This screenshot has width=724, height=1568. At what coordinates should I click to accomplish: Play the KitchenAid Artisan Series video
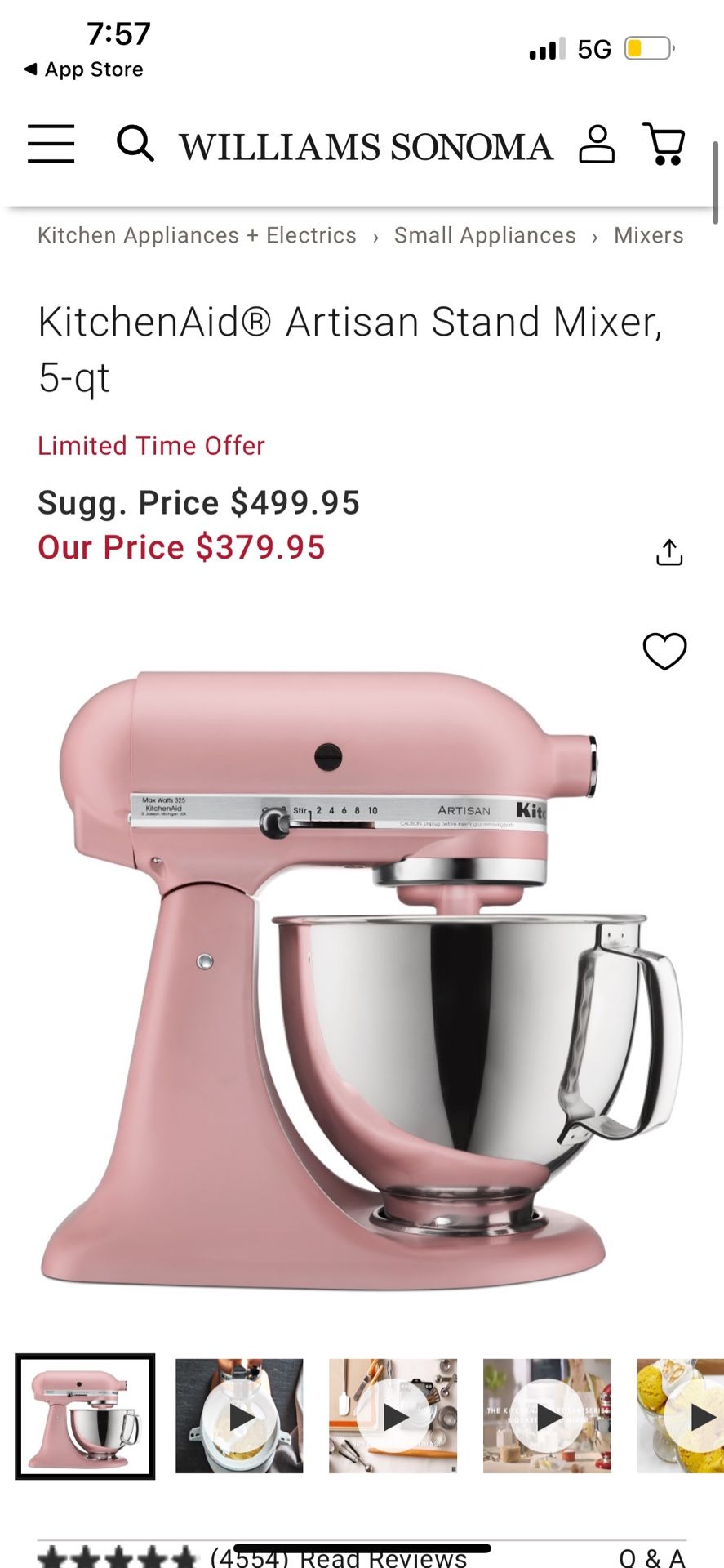pos(547,1417)
